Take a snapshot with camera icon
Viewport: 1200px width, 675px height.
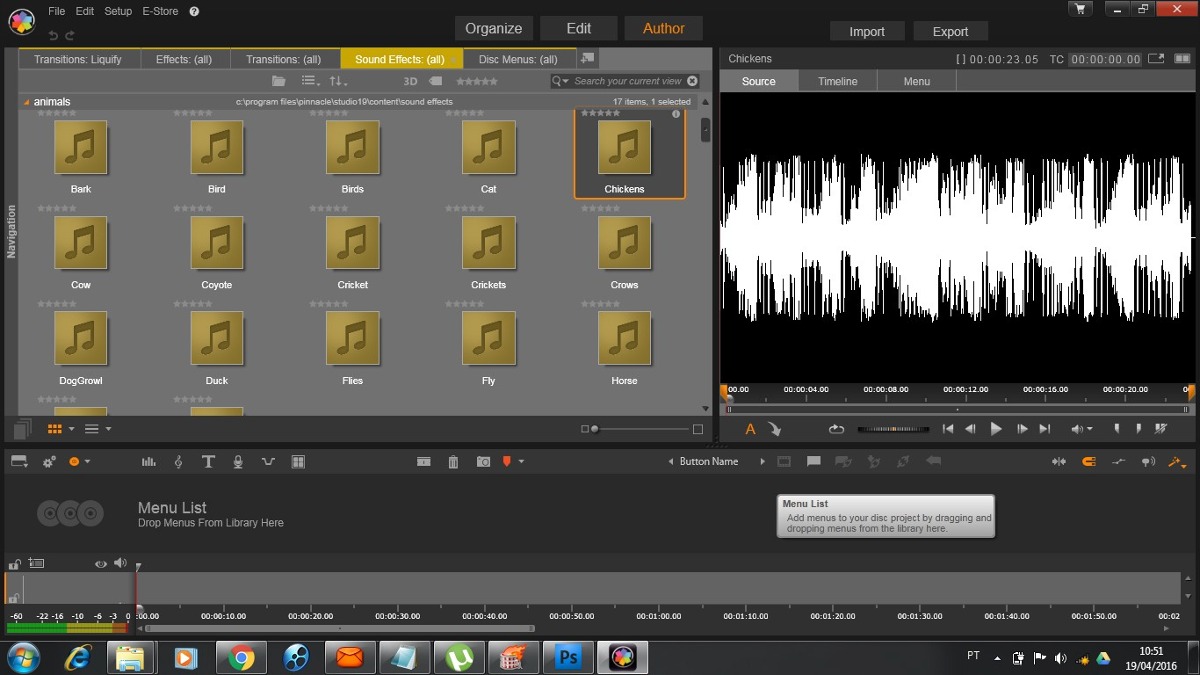pyautogui.click(x=483, y=461)
